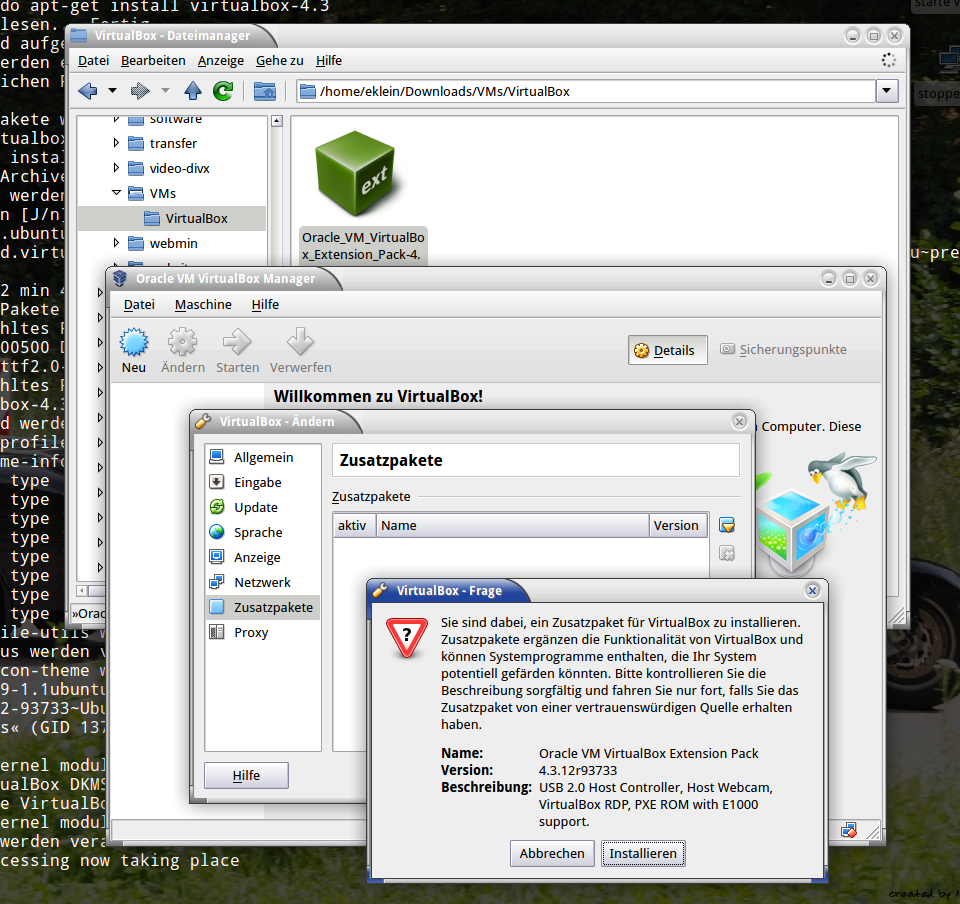Collapse the VMs folder tree node
This screenshot has height=904, width=960.
point(116,193)
